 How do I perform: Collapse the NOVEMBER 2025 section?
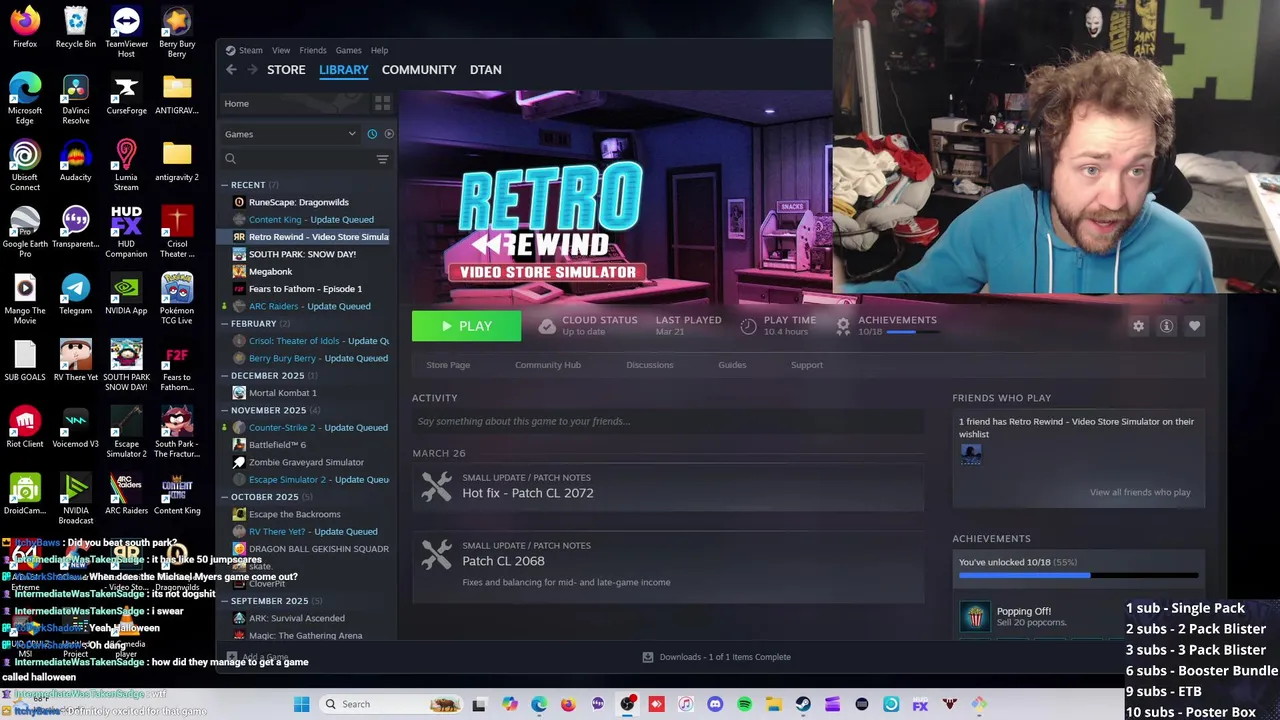tap(225, 410)
